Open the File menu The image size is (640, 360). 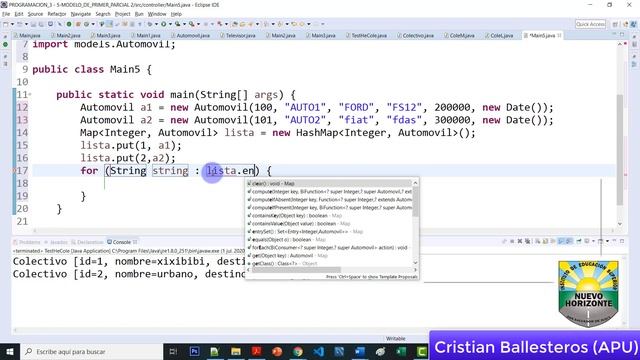(6, 14)
